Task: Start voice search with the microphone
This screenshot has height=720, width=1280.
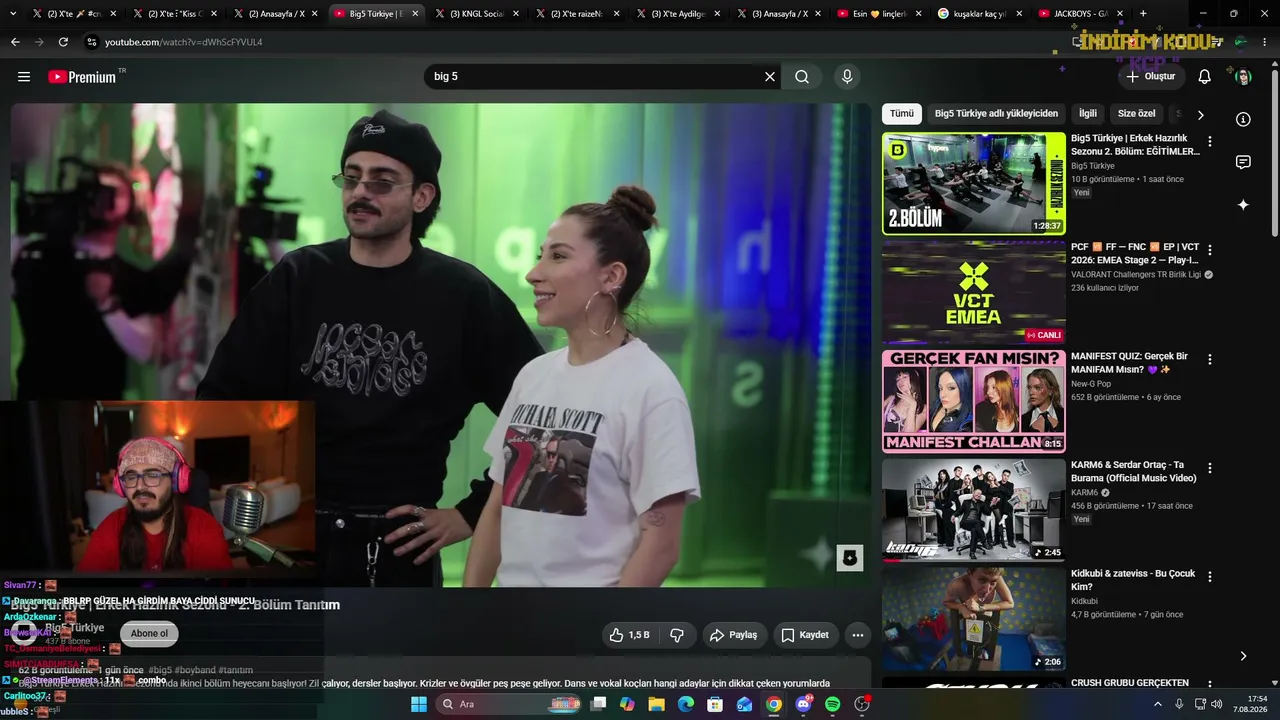Action: point(847,77)
